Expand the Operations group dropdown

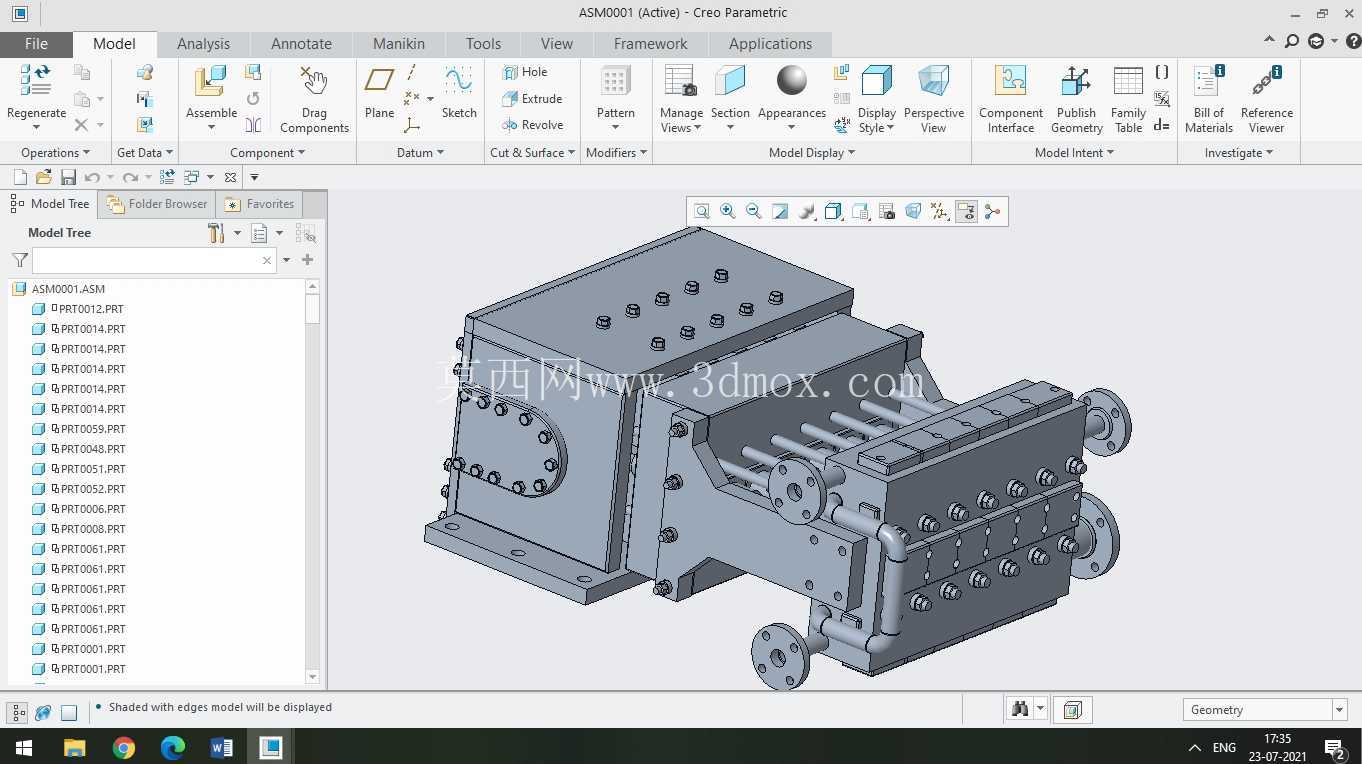pos(55,153)
